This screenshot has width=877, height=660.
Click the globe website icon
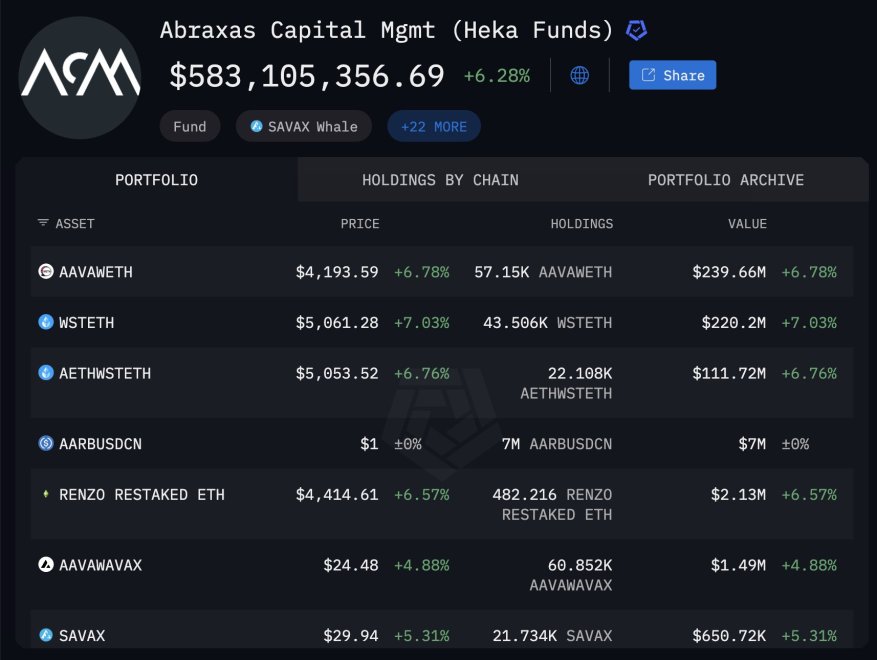tap(579, 75)
